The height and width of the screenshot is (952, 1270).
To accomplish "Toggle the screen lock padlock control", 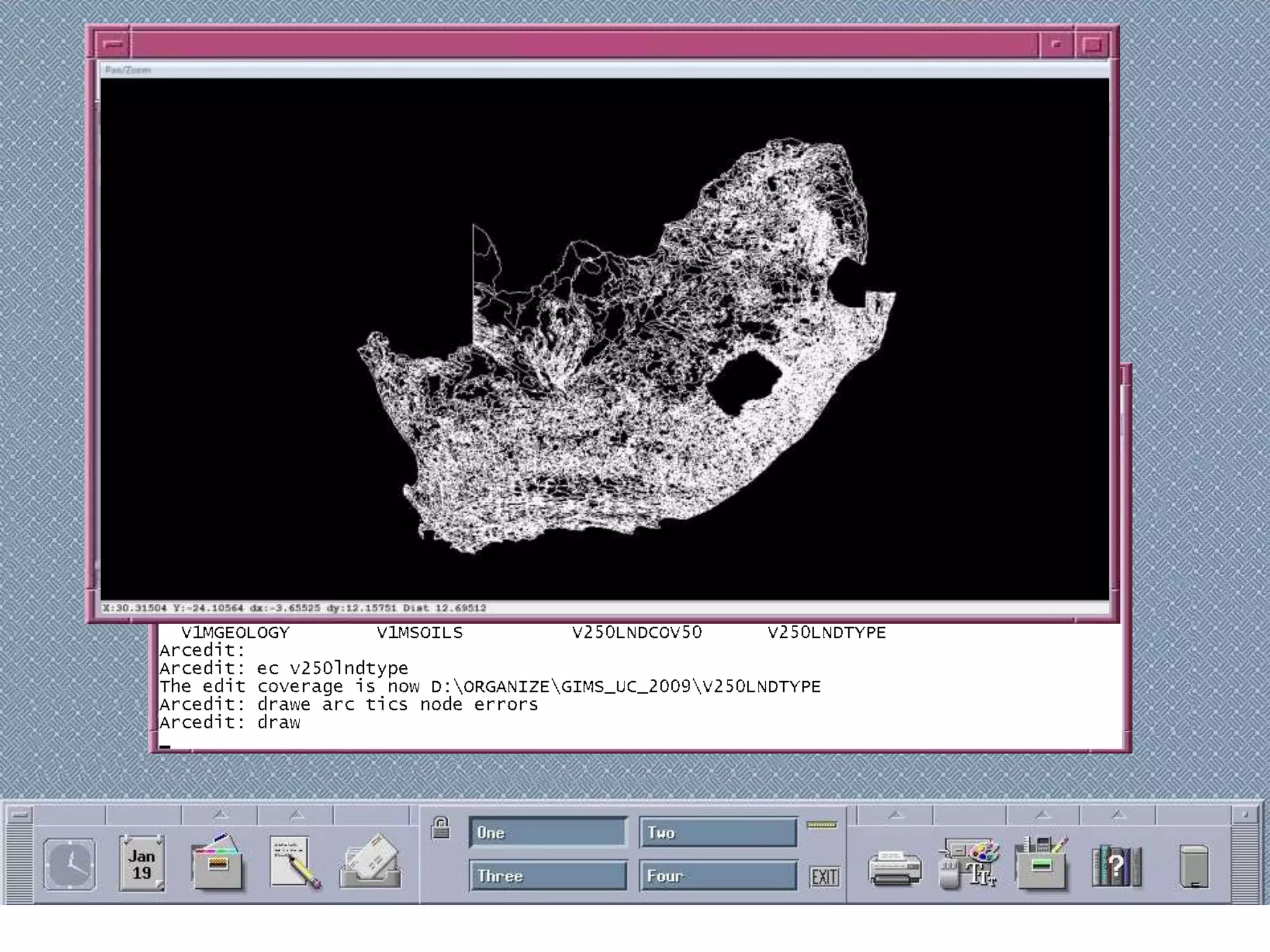I will pyautogui.click(x=440, y=828).
